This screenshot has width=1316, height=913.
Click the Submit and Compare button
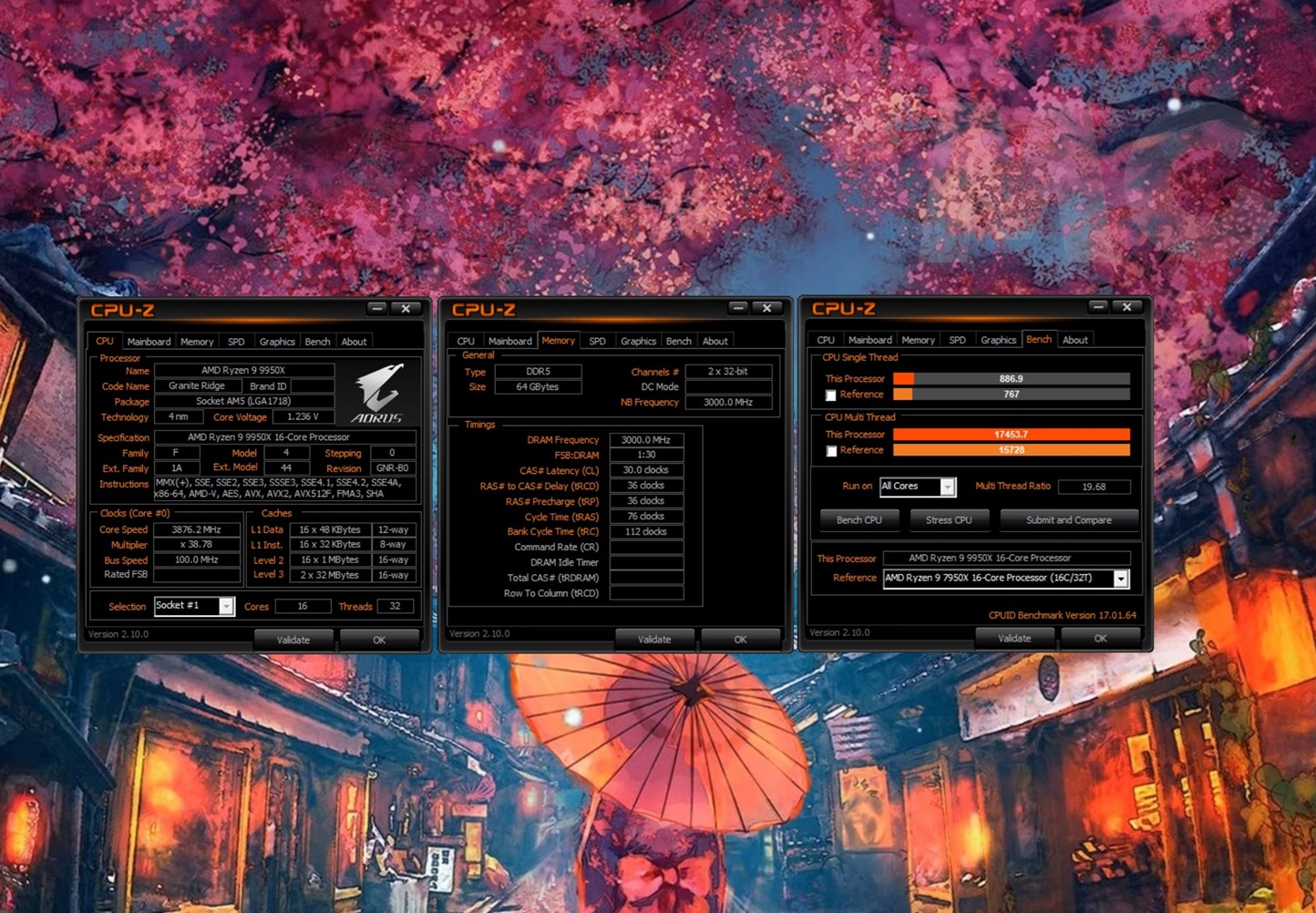pos(1068,520)
